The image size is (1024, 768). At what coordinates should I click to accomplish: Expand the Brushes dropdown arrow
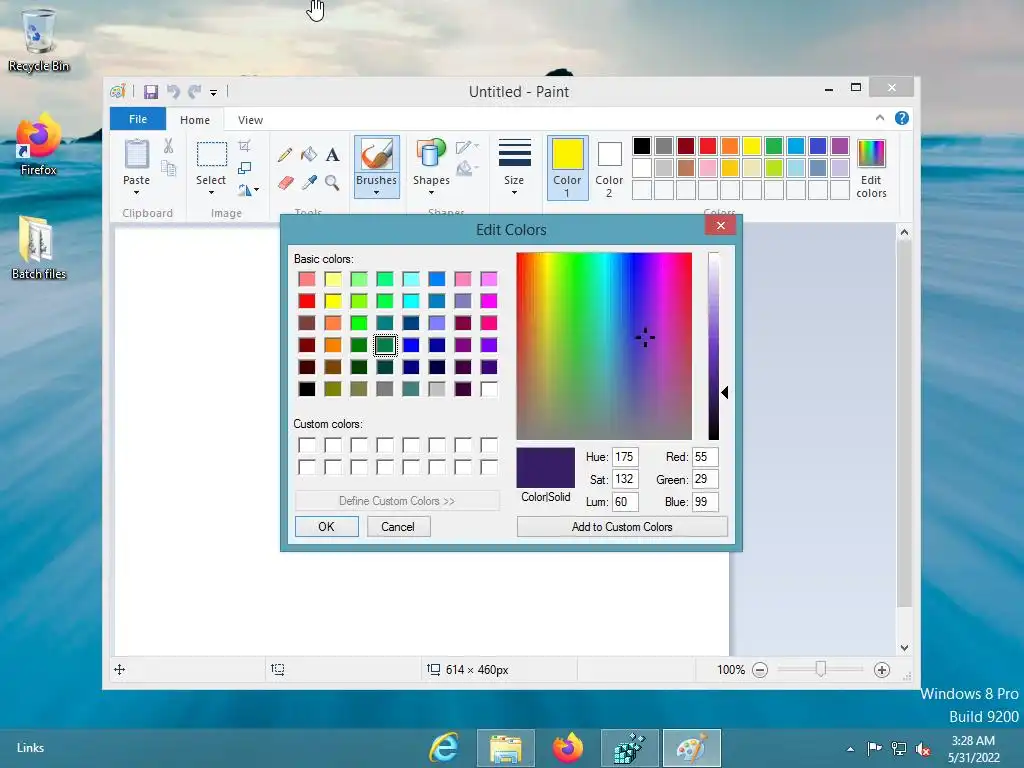pos(377,193)
